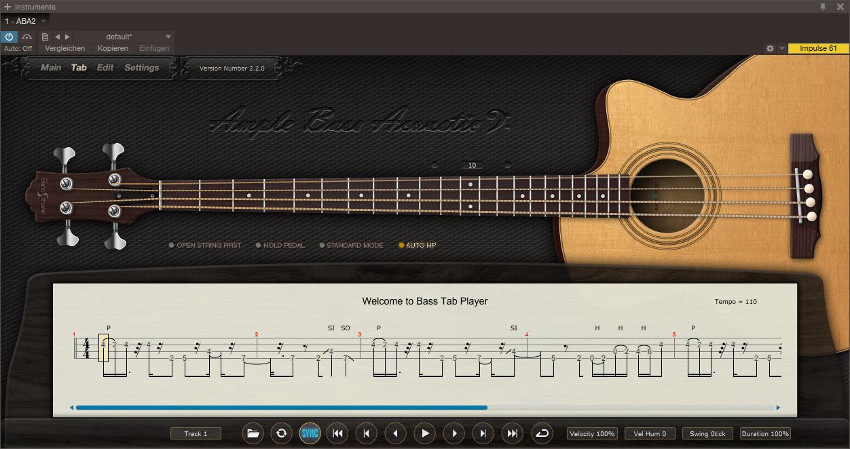Add an instrument with the plus icon
The image size is (850, 449).
(7, 7)
